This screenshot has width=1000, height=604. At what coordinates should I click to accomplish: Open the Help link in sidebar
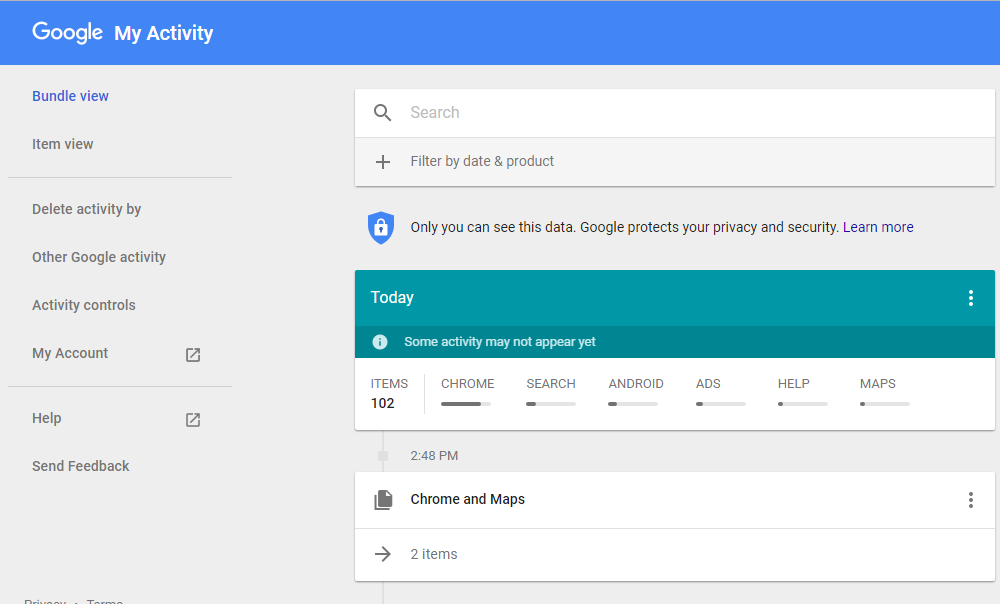click(47, 418)
